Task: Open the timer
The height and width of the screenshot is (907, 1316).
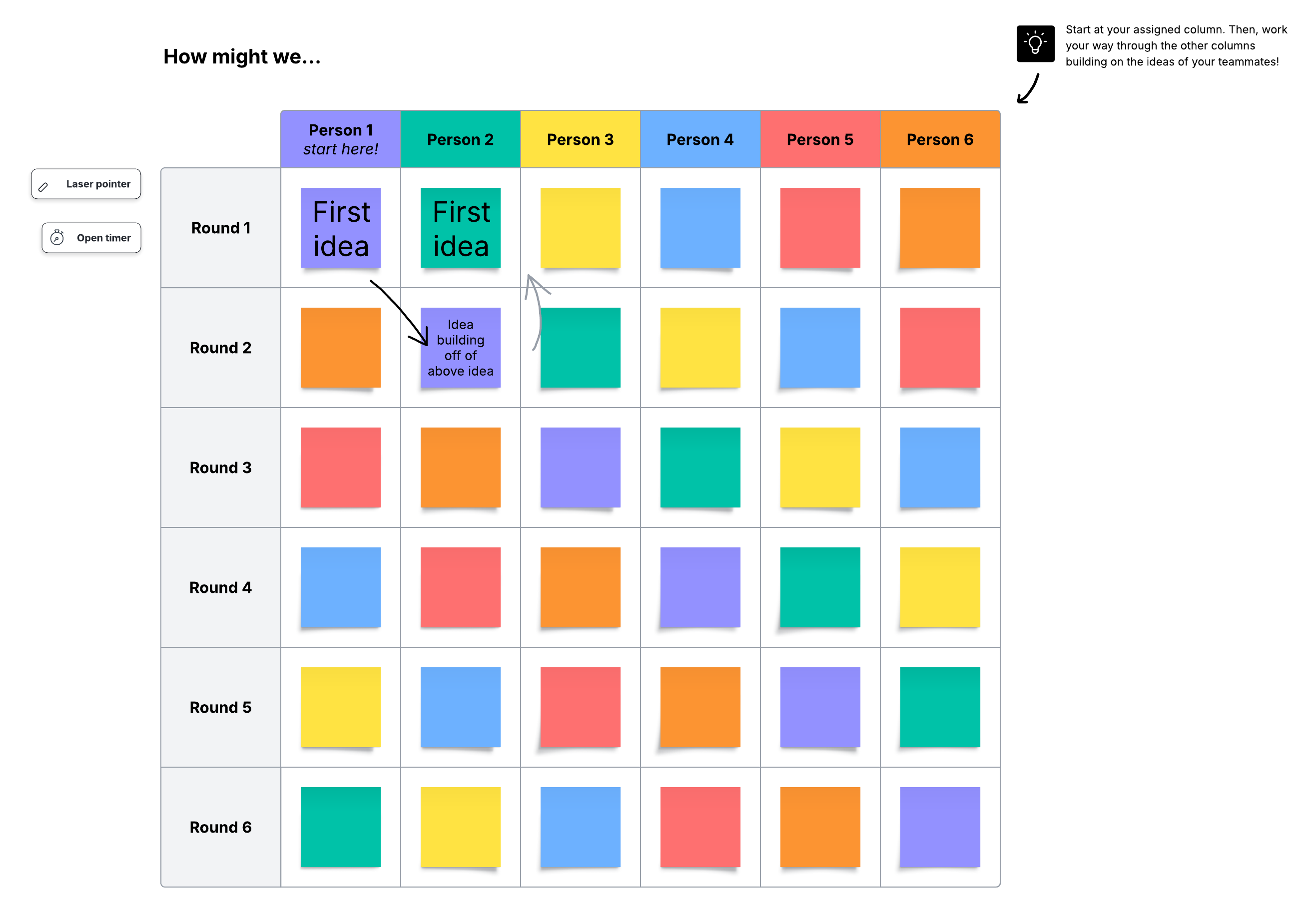Action: pos(91,238)
